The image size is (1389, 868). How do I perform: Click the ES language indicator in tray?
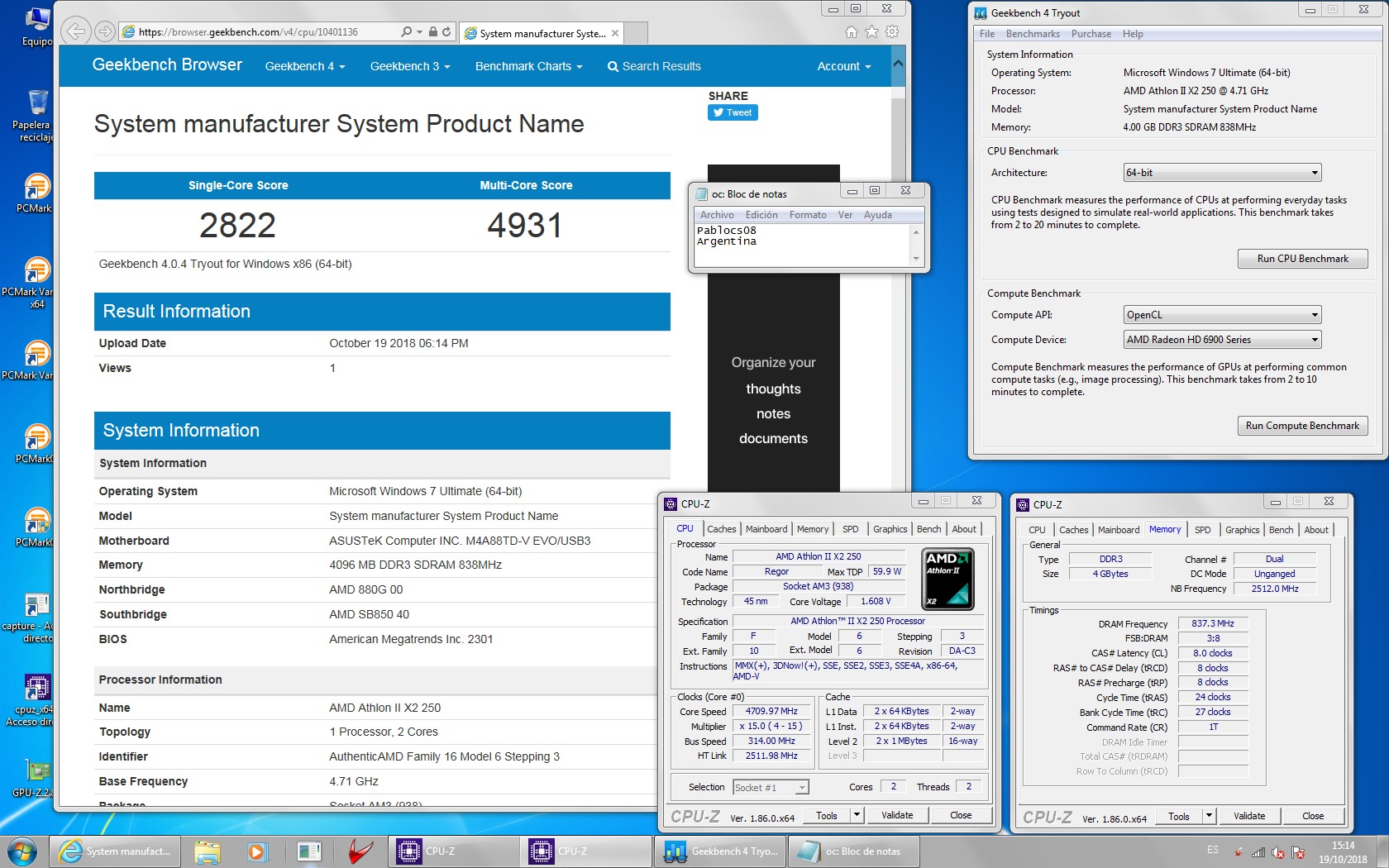tap(1212, 850)
